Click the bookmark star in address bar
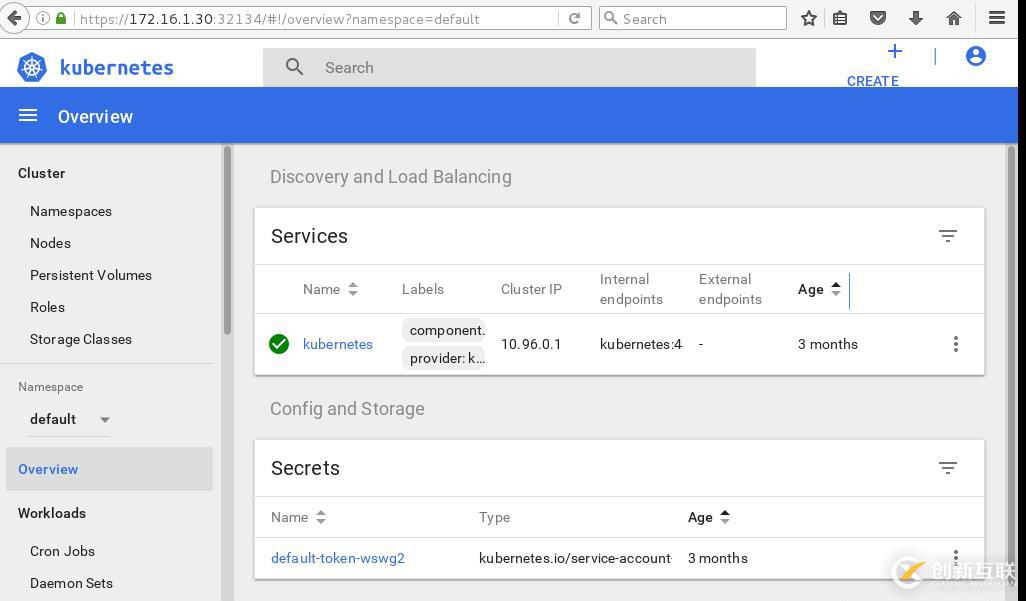 click(x=809, y=18)
